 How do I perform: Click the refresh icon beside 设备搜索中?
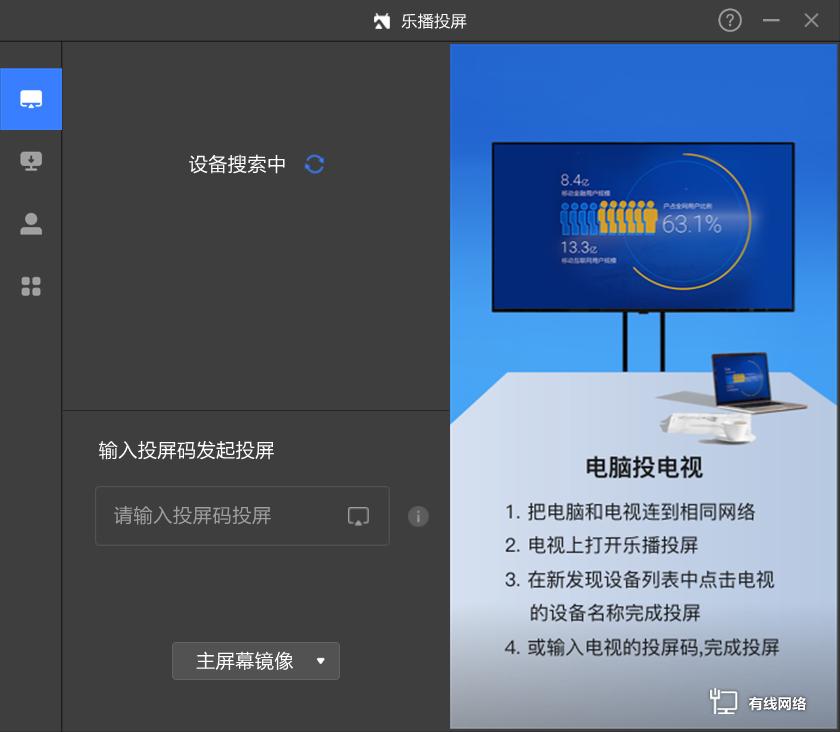click(314, 165)
